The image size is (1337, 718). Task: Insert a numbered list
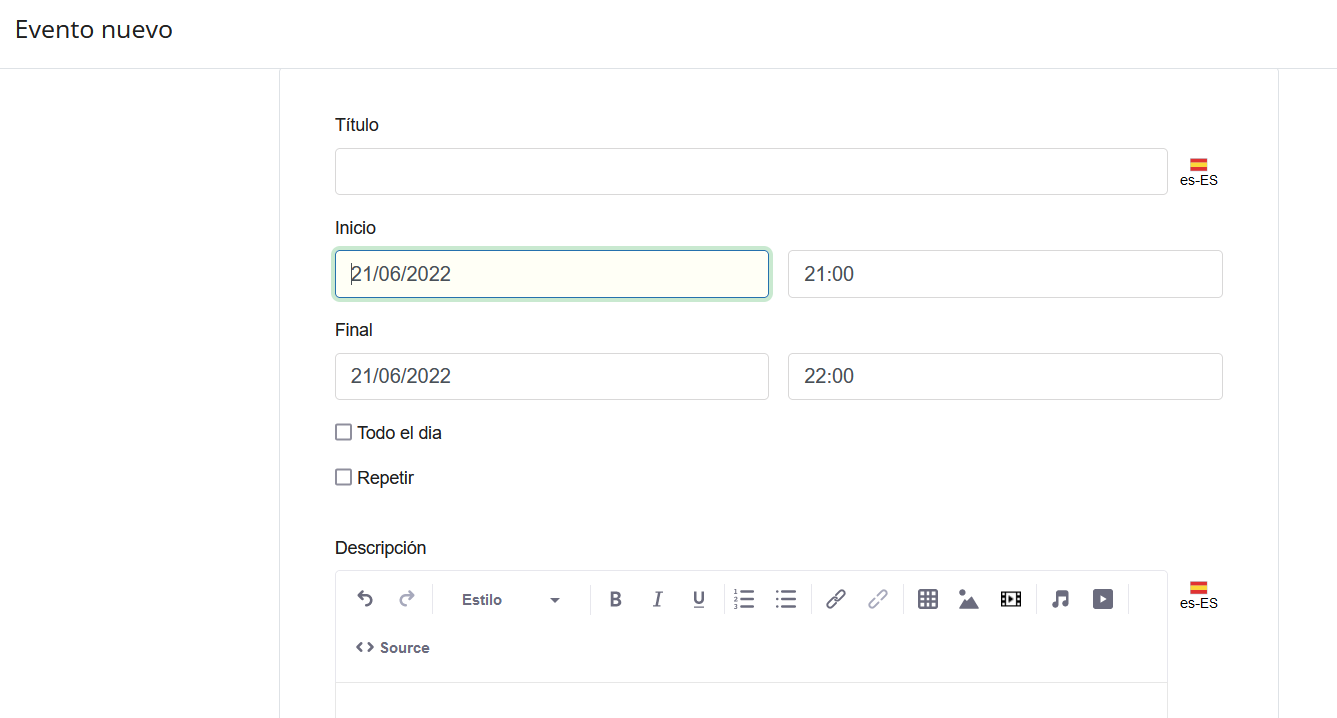pos(744,599)
